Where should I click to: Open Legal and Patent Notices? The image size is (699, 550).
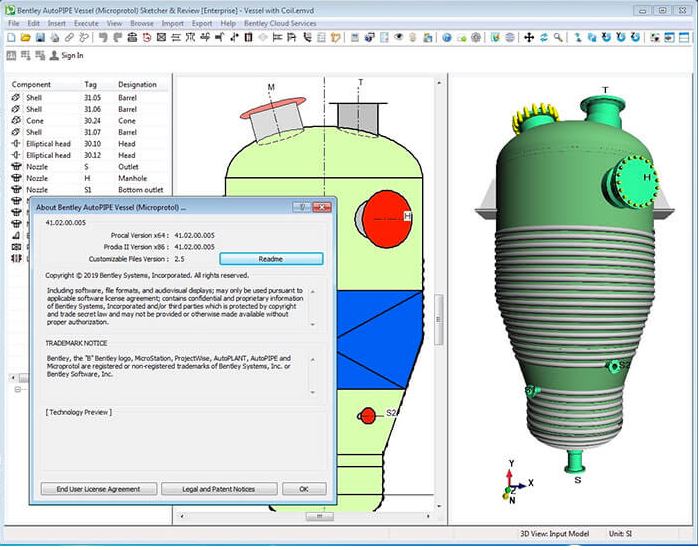click(x=219, y=489)
